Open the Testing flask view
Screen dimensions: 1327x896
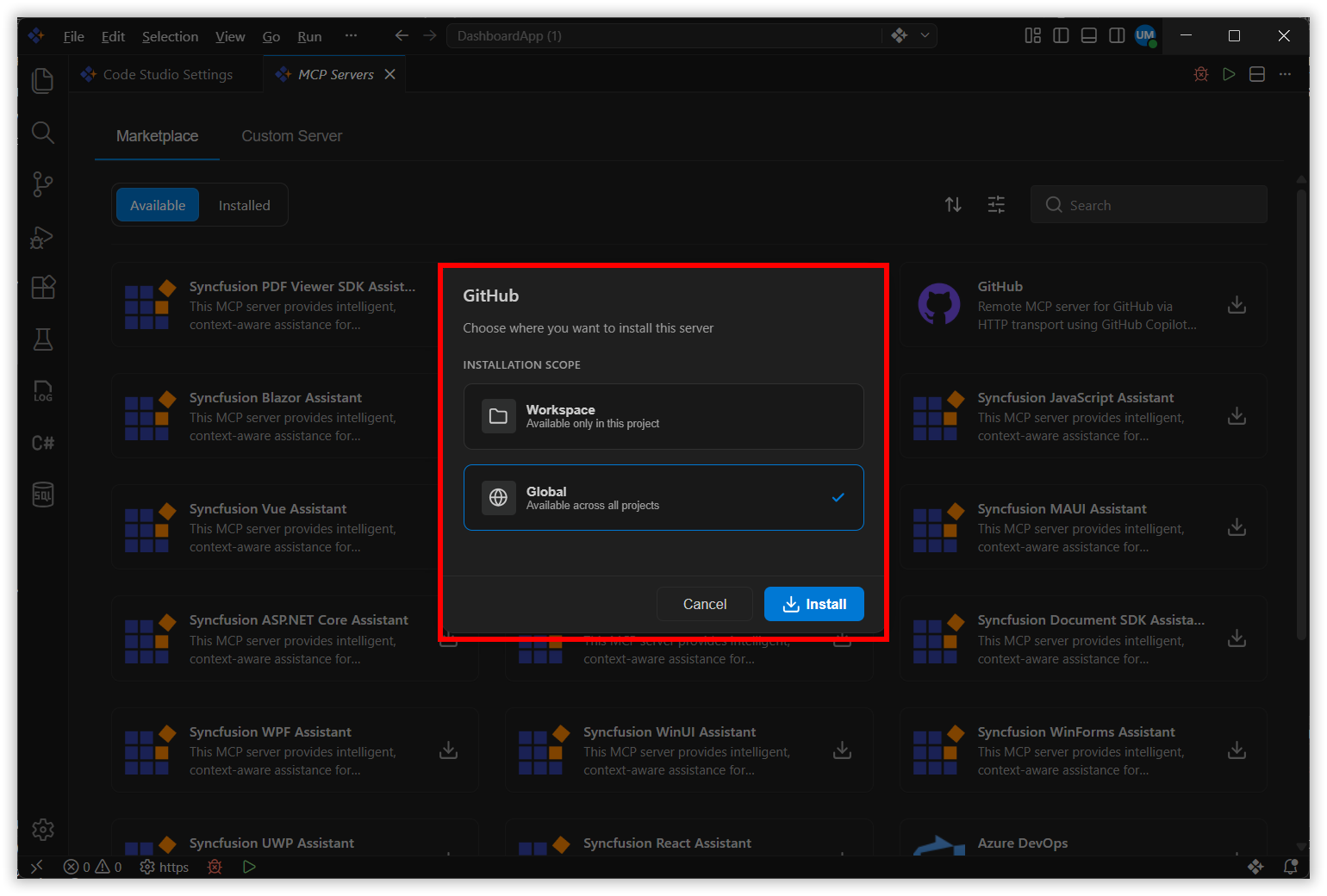tap(42, 339)
